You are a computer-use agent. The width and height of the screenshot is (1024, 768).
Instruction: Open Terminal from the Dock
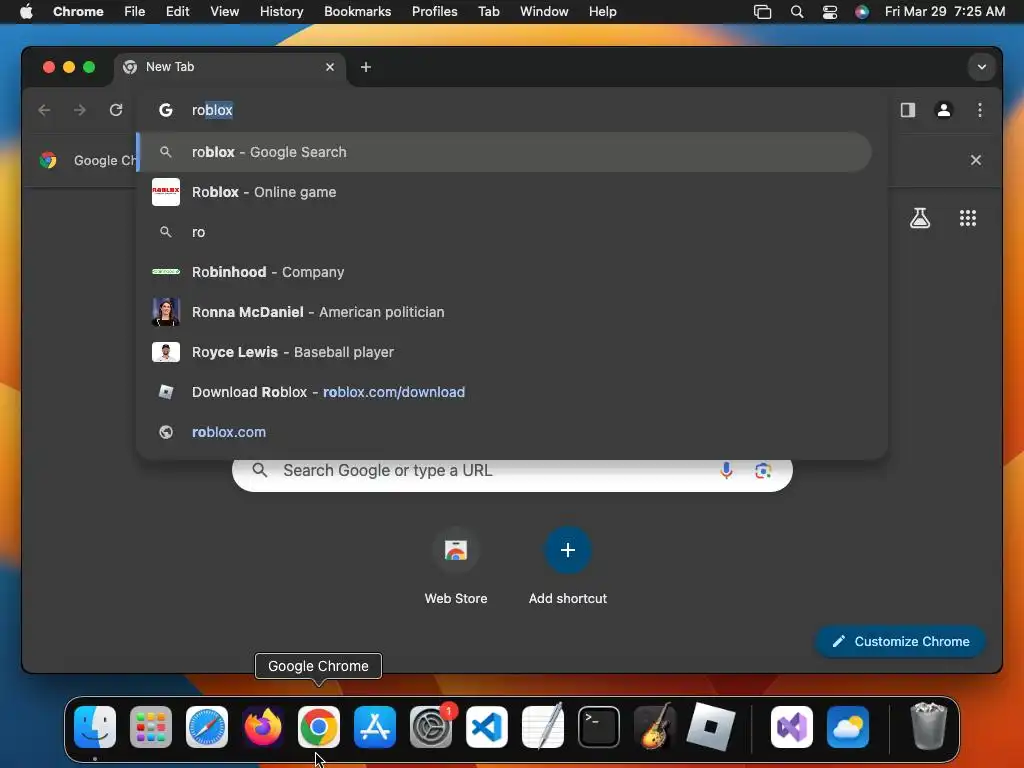[x=599, y=727]
